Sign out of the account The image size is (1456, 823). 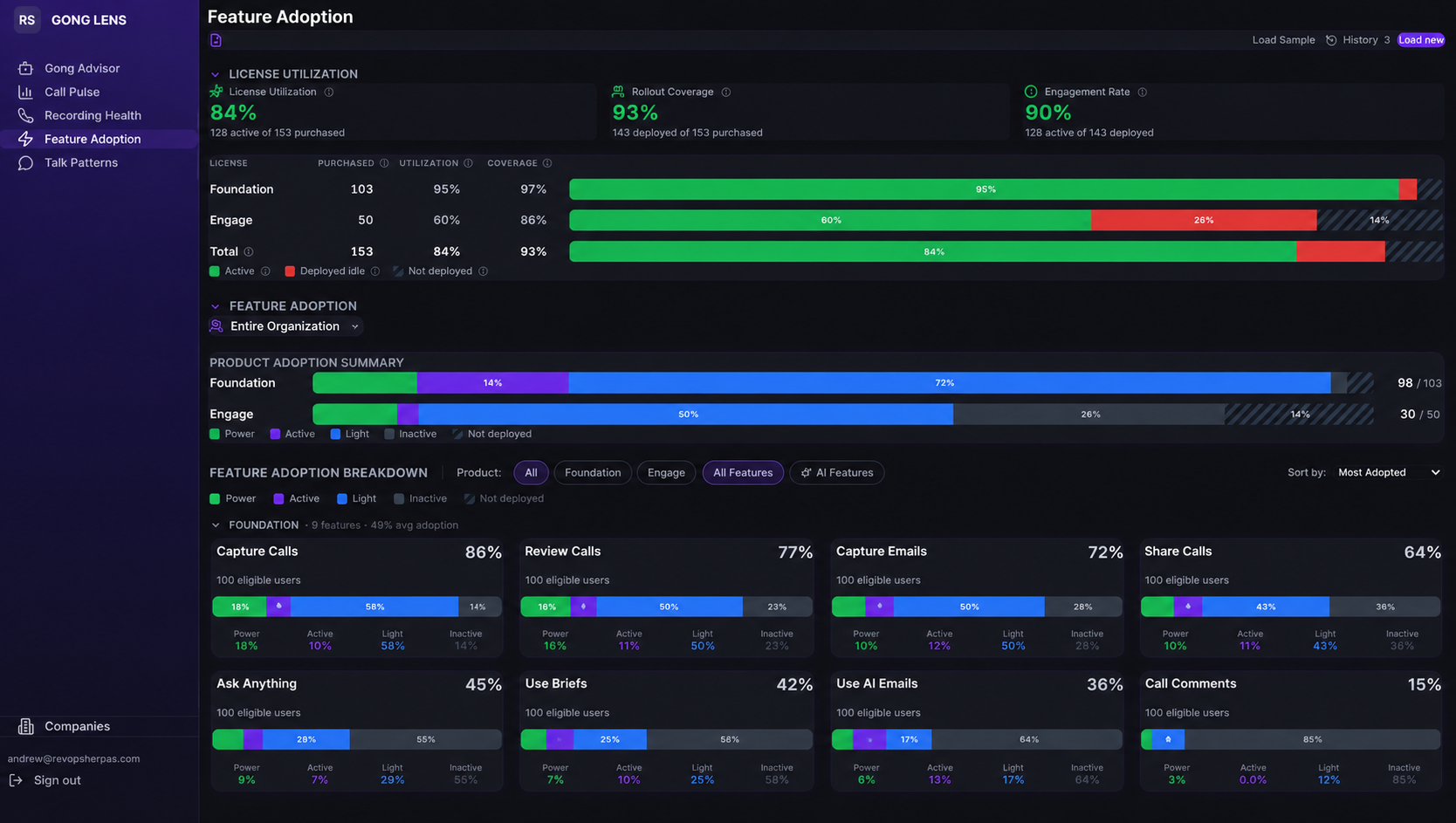tap(57, 780)
